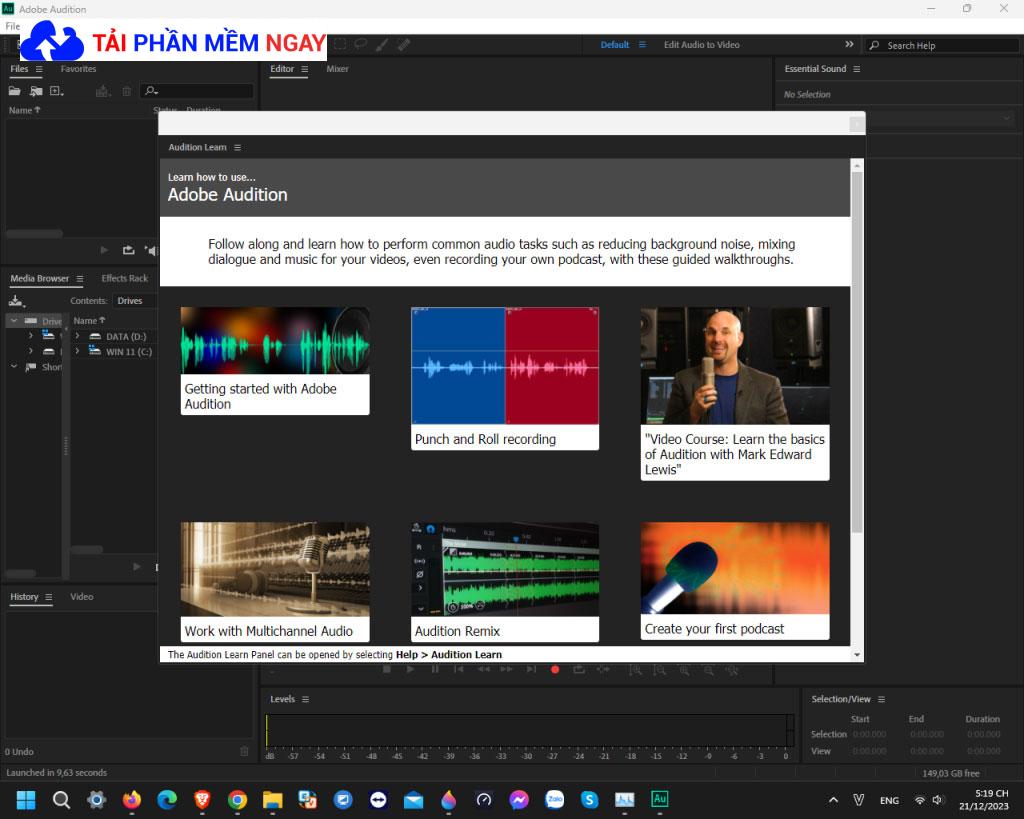Image resolution: width=1024 pixels, height=819 pixels.
Task: Select the Marquee Selection tool in top toolbar
Action: coord(340,44)
